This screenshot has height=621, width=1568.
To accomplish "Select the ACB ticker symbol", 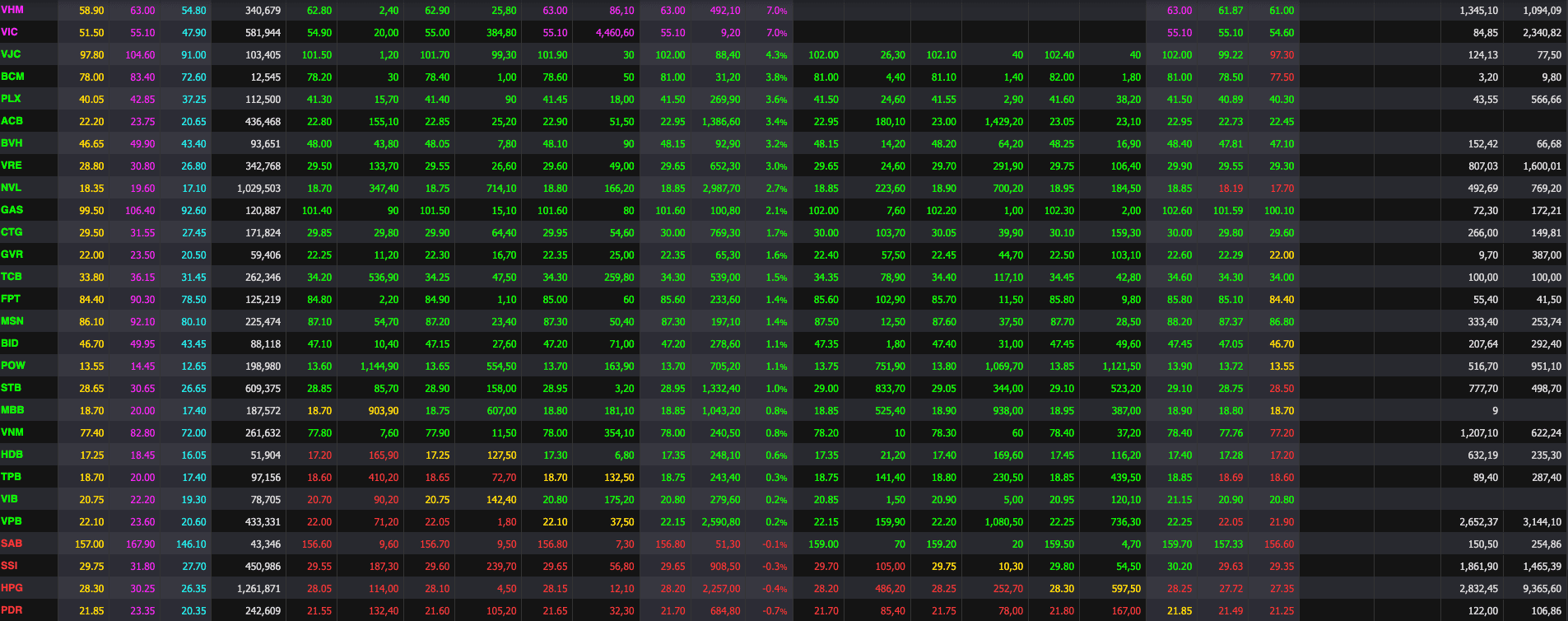I will (12, 121).
